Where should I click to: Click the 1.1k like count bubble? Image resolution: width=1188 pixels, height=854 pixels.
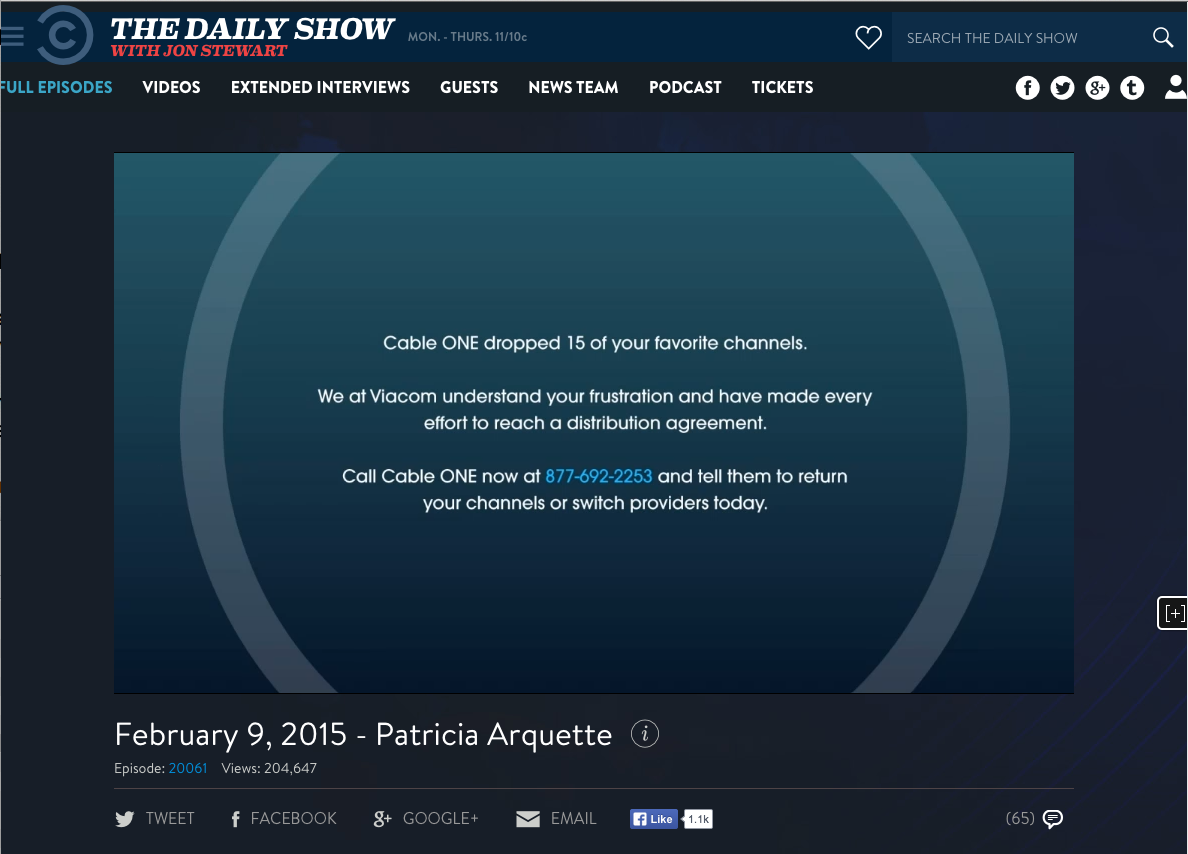tap(698, 818)
